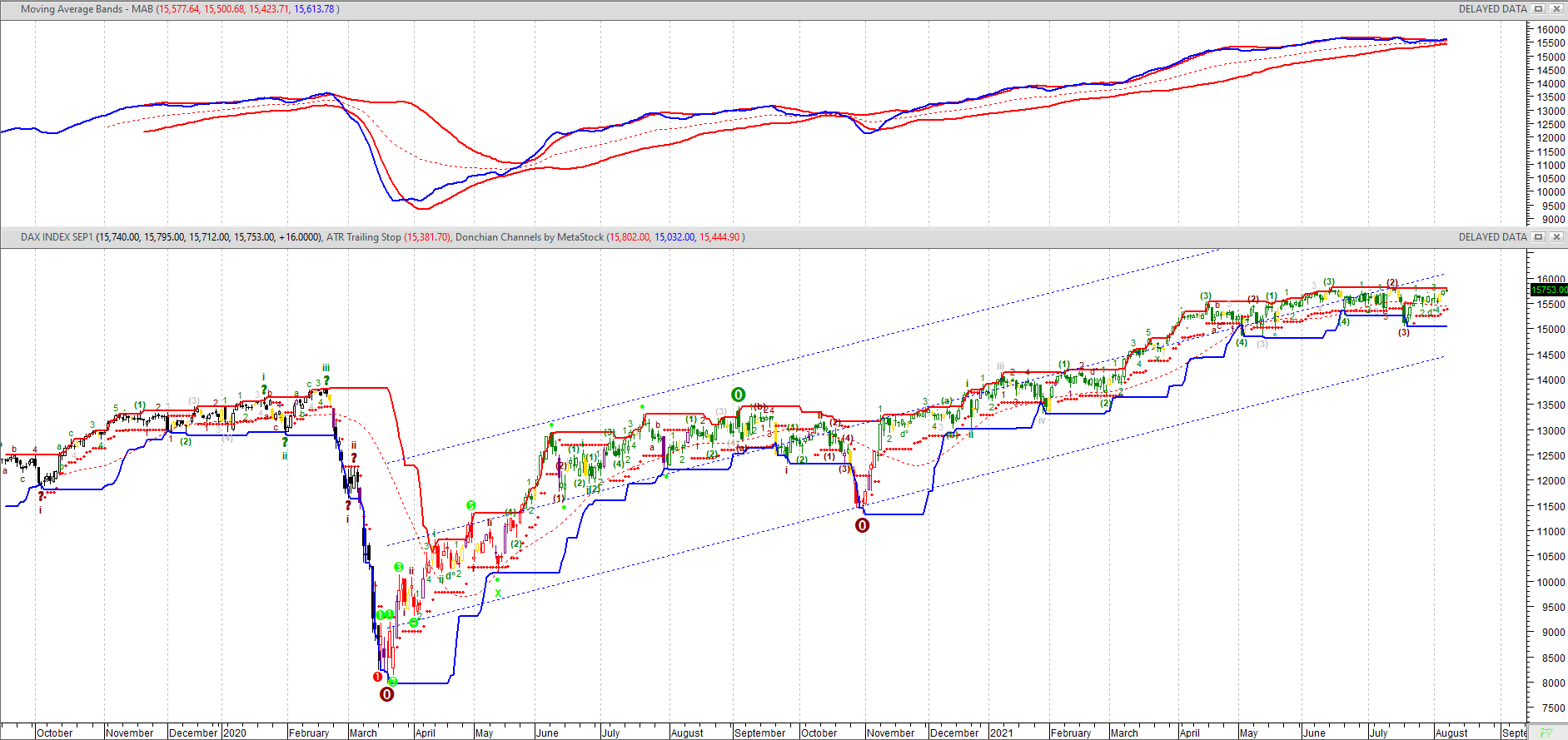
Task: Click the green X wave marker near May
Action: click(498, 593)
